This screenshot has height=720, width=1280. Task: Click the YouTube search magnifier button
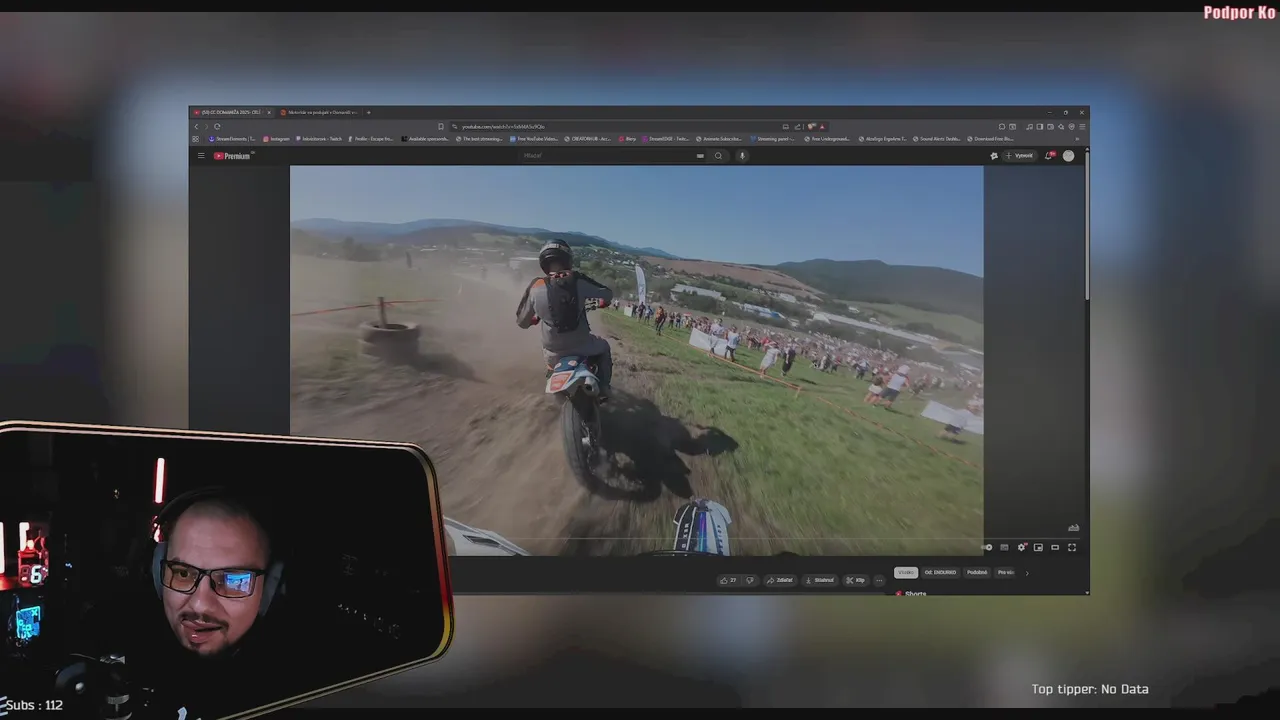click(718, 156)
